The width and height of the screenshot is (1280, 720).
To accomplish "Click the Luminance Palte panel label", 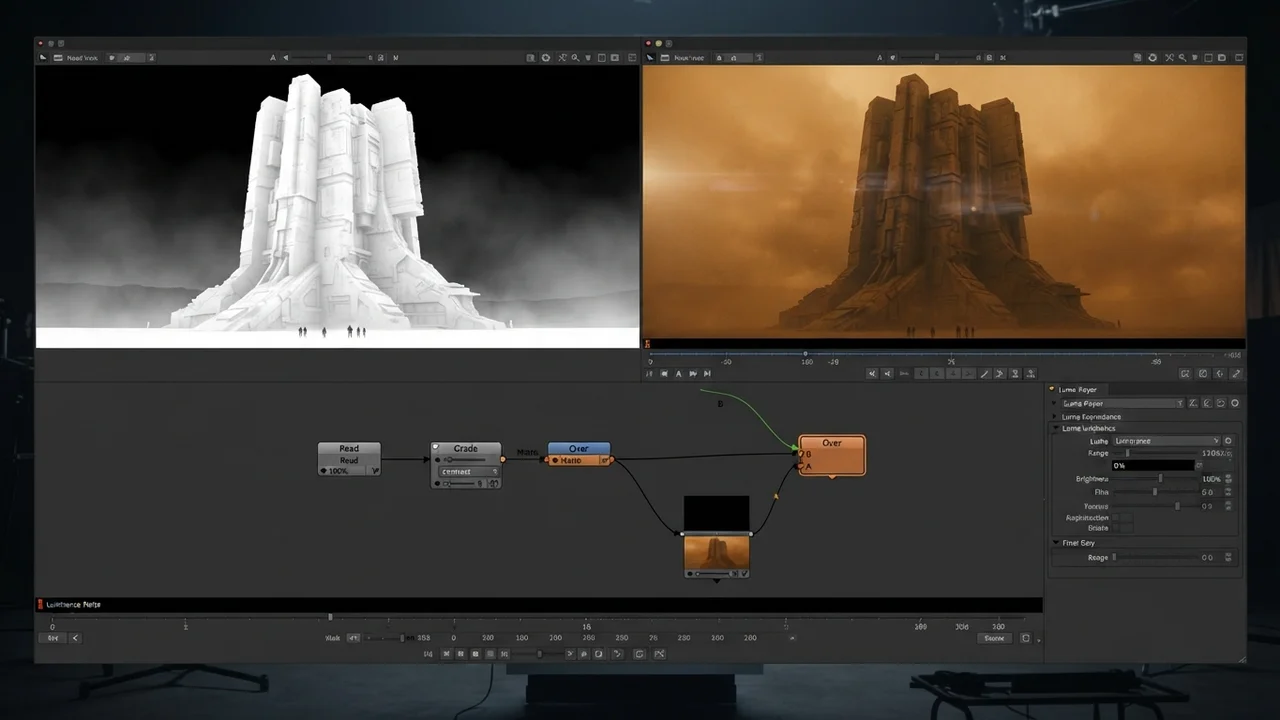I will pyautogui.click(x=74, y=604).
